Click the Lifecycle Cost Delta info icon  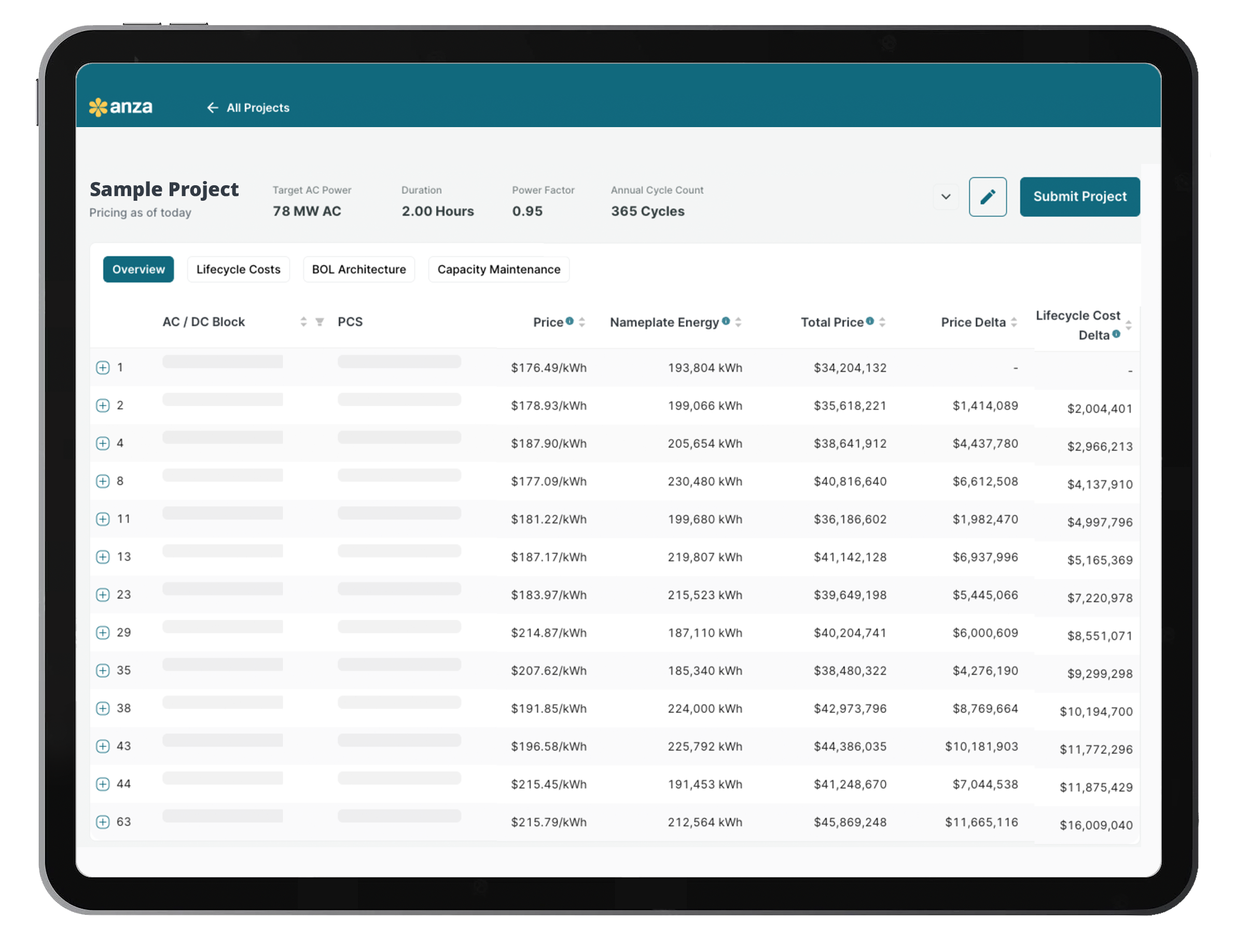pos(1116,334)
